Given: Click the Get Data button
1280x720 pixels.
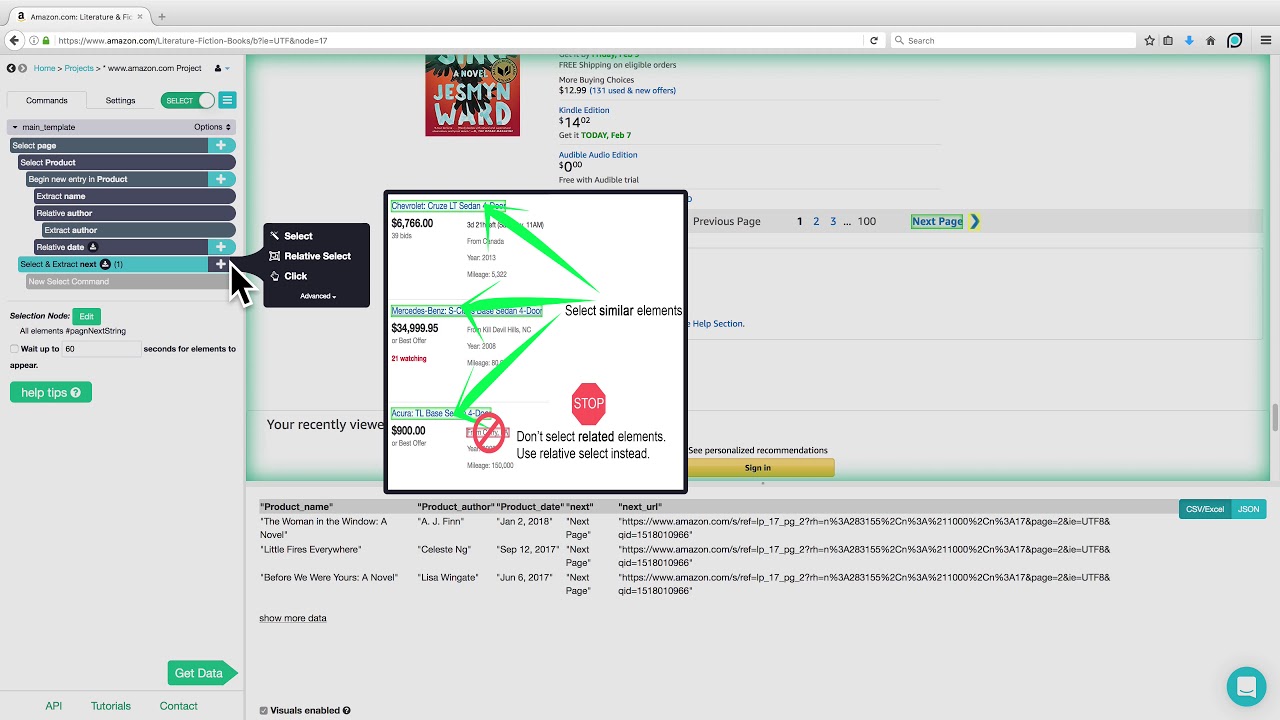Looking at the screenshot, I should 200,673.
